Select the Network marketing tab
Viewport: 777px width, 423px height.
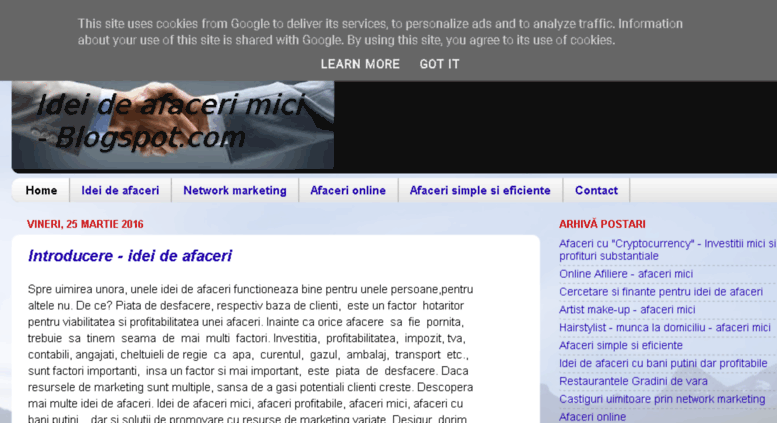tap(235, 190)
